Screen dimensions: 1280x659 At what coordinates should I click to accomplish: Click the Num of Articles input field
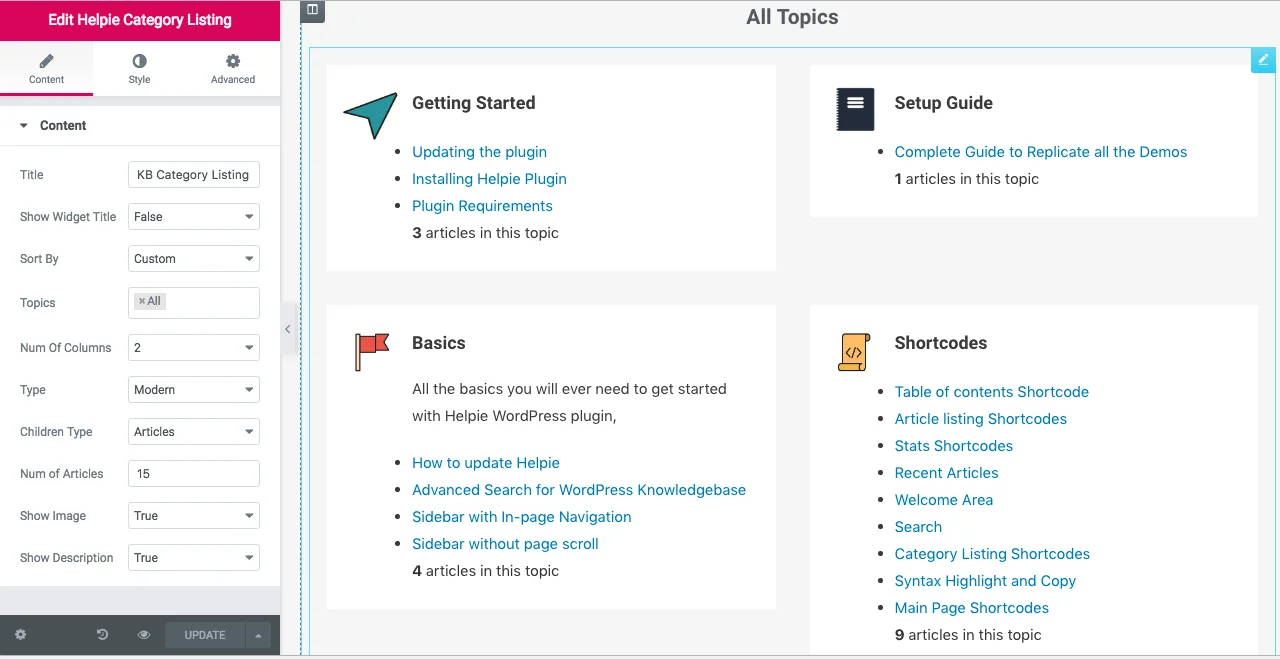point(194,474)
